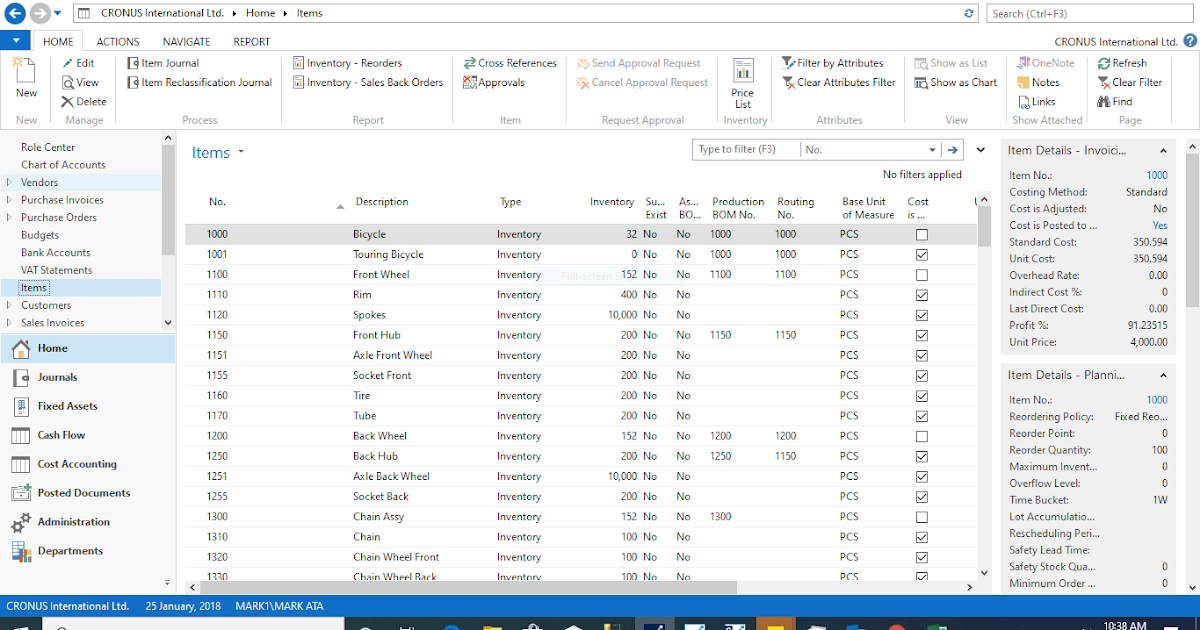1200x630 pixels.
Task: Open the Price List
Action: coord(742,82)
